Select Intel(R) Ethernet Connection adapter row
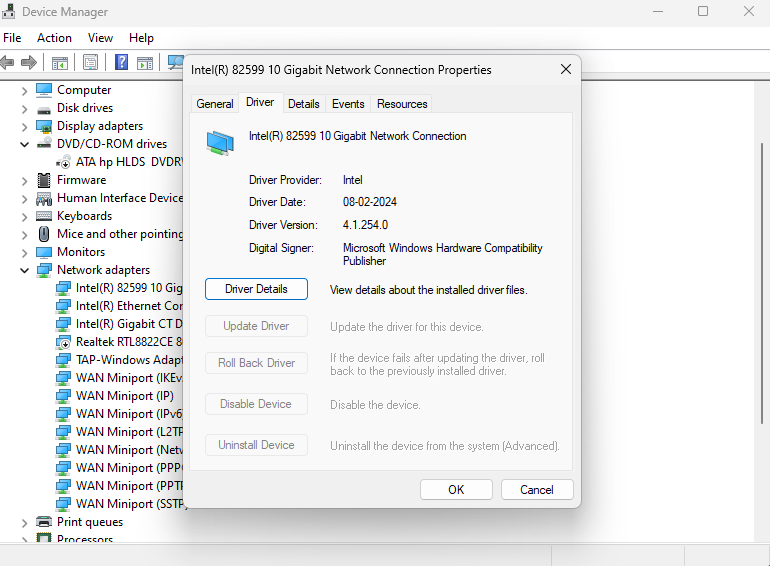This screenshot has width=770, height=566. (119, 306)
